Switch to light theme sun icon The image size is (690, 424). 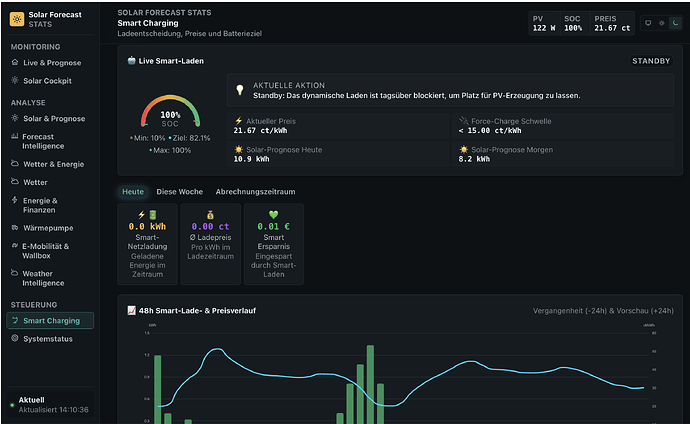click(661, 23)
